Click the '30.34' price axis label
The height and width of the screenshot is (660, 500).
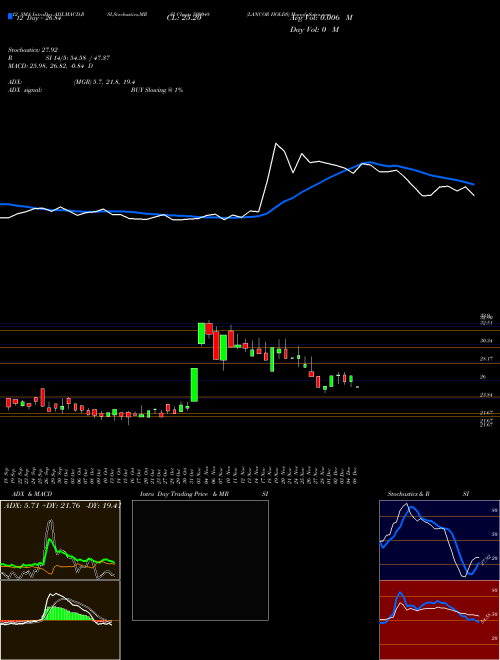pyautogui.click(x=486, y=341)
